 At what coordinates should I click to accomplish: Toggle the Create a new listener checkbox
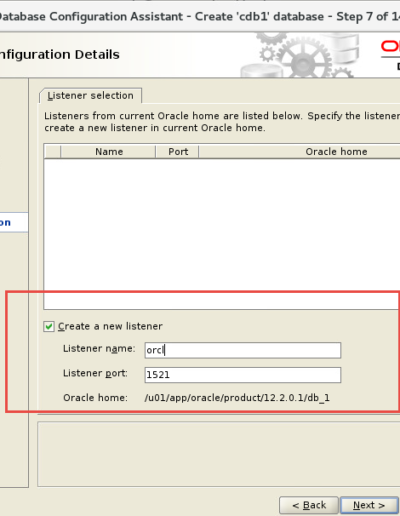coord(49,326)
